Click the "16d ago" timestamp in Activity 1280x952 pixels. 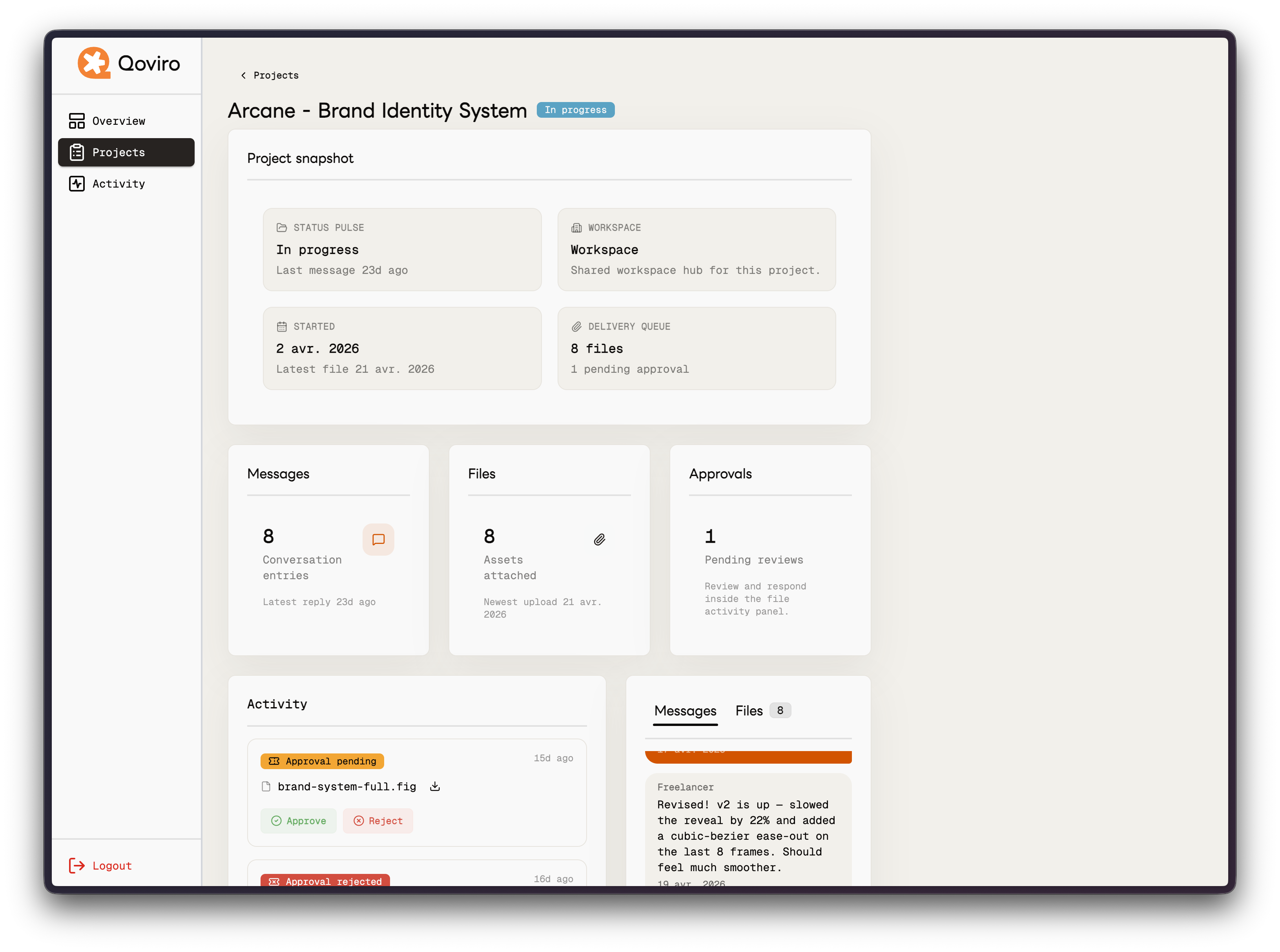[553, 879]
